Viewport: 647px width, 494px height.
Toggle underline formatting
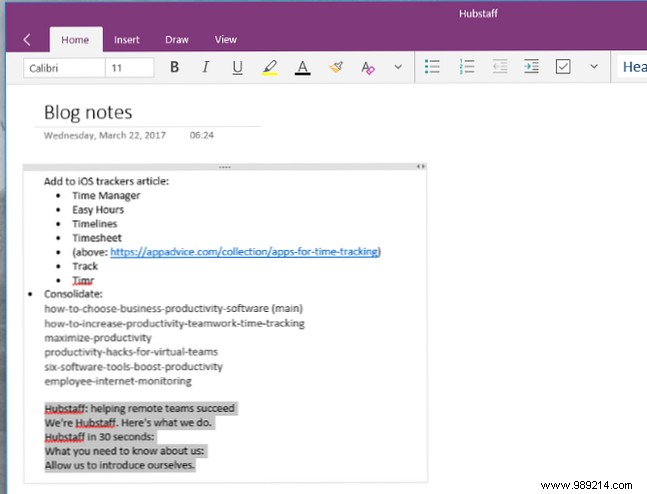pos(237,67)
